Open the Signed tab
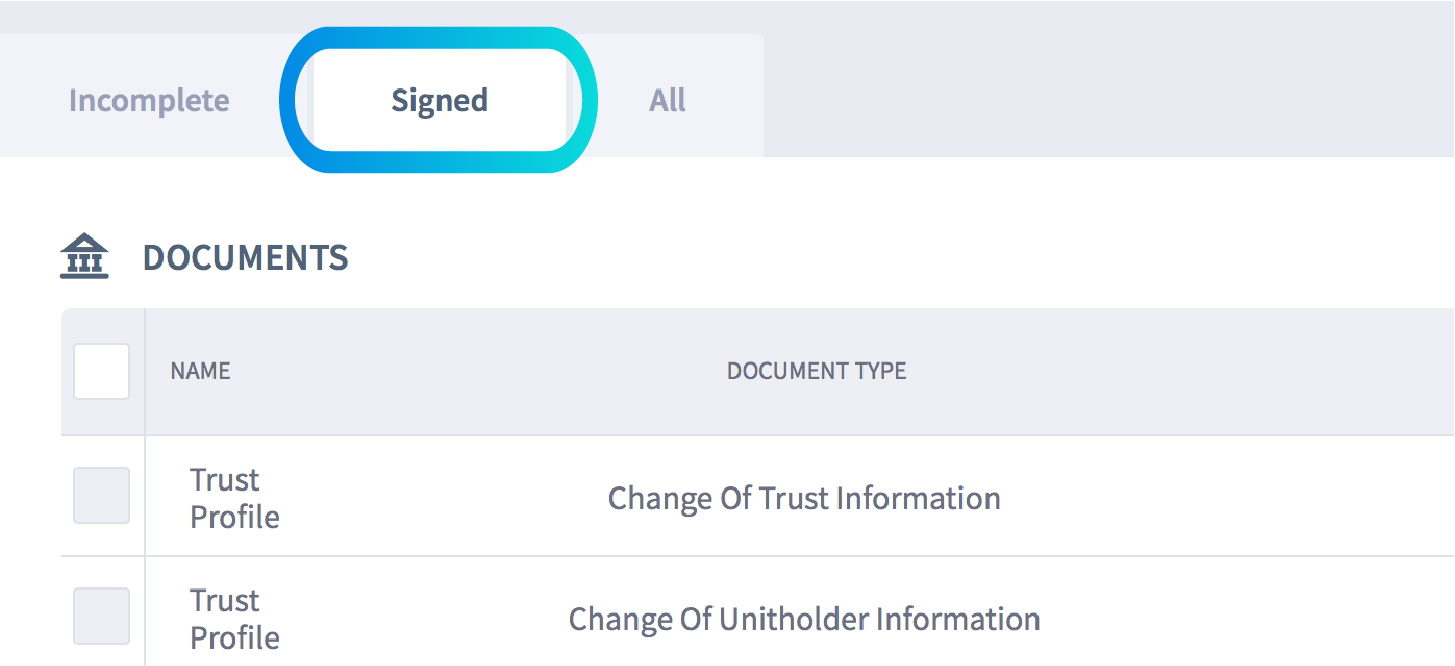The image size is (1455, 666). tap(439, 101)
